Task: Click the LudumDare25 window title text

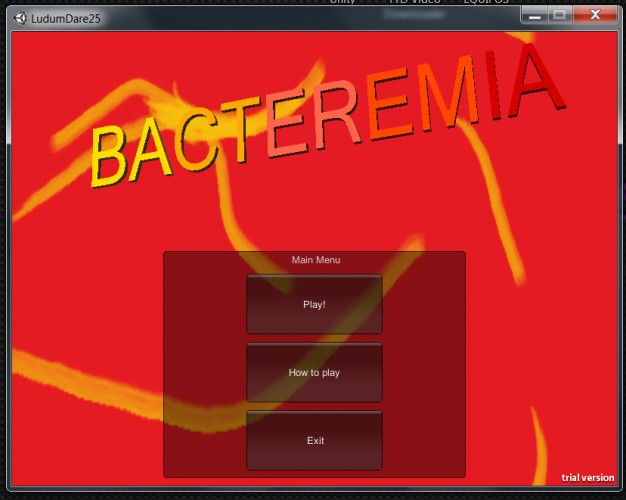Action: point(66,19)
